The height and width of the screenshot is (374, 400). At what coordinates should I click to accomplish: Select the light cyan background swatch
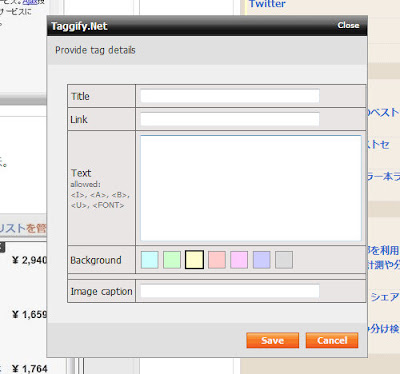[x=150, y=260]
